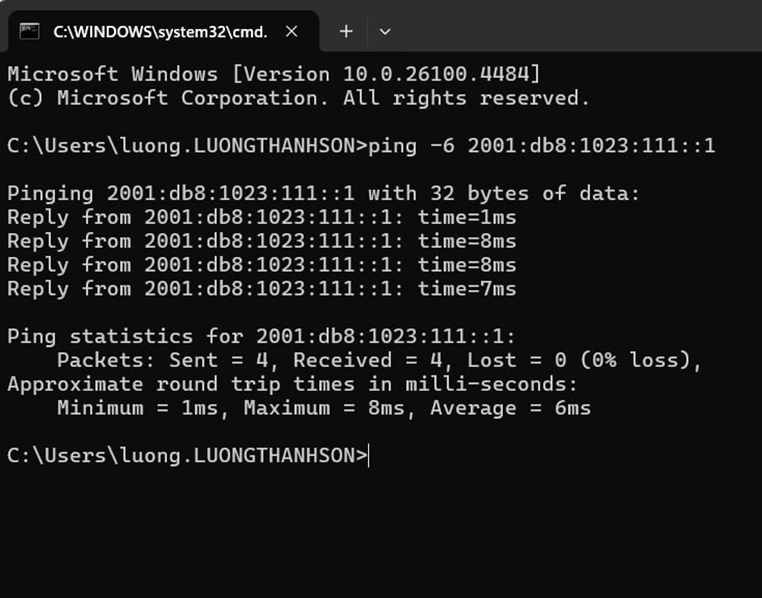Click the "Approximate round trip times" line
The image size is (762, 598).
292,384
